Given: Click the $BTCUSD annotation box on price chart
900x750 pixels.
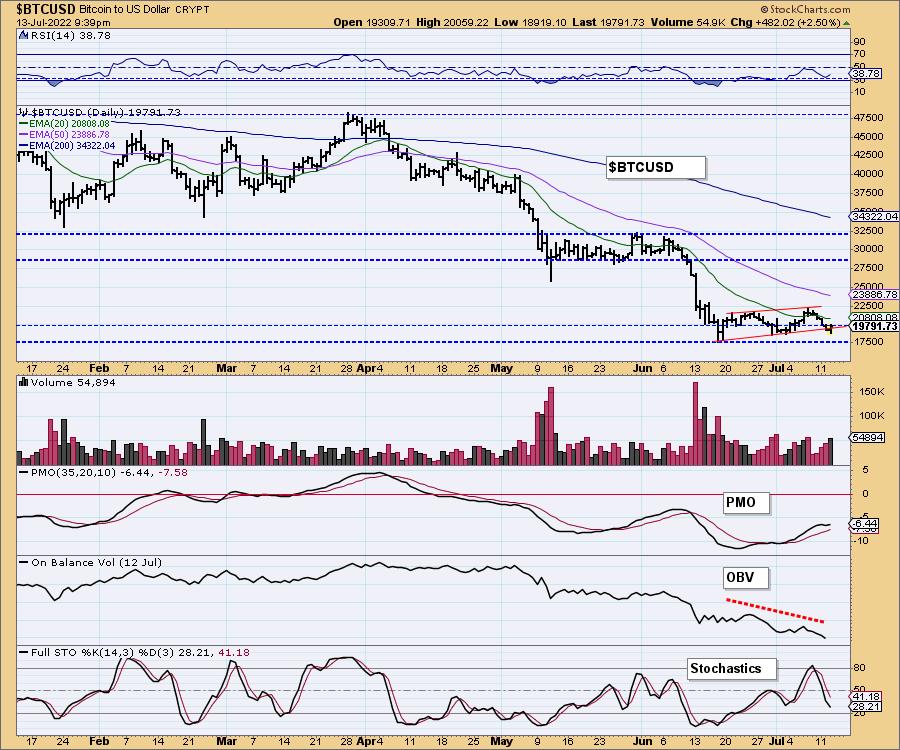Looking at the screenshot, I should tap(655, 168).
